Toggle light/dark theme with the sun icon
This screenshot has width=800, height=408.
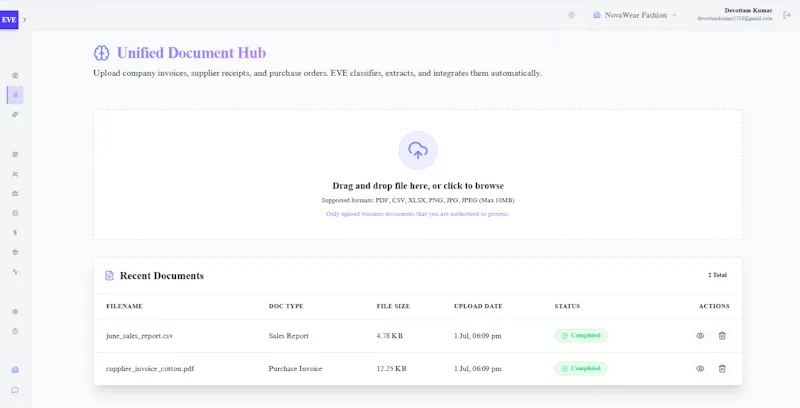tap(571, 15)
